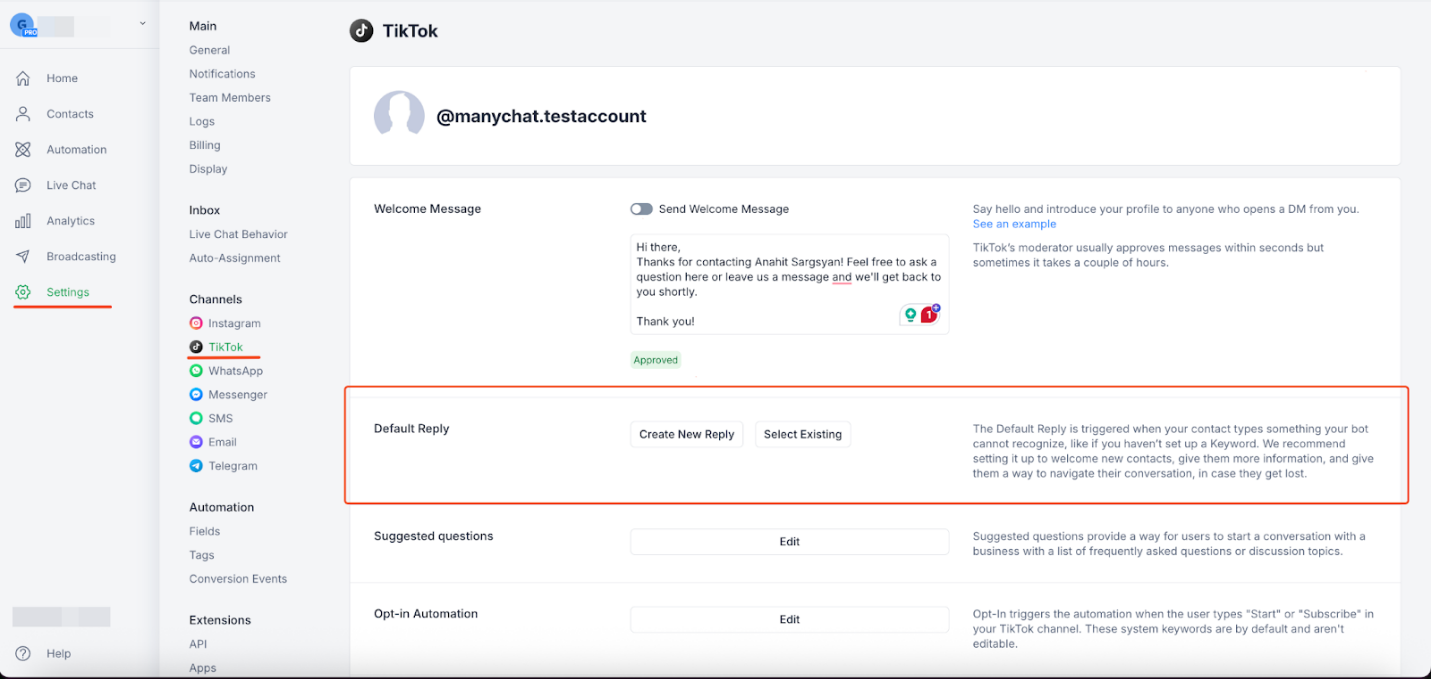Open the Billing settings page
1431x679 pixels.
tap(204, 144)
